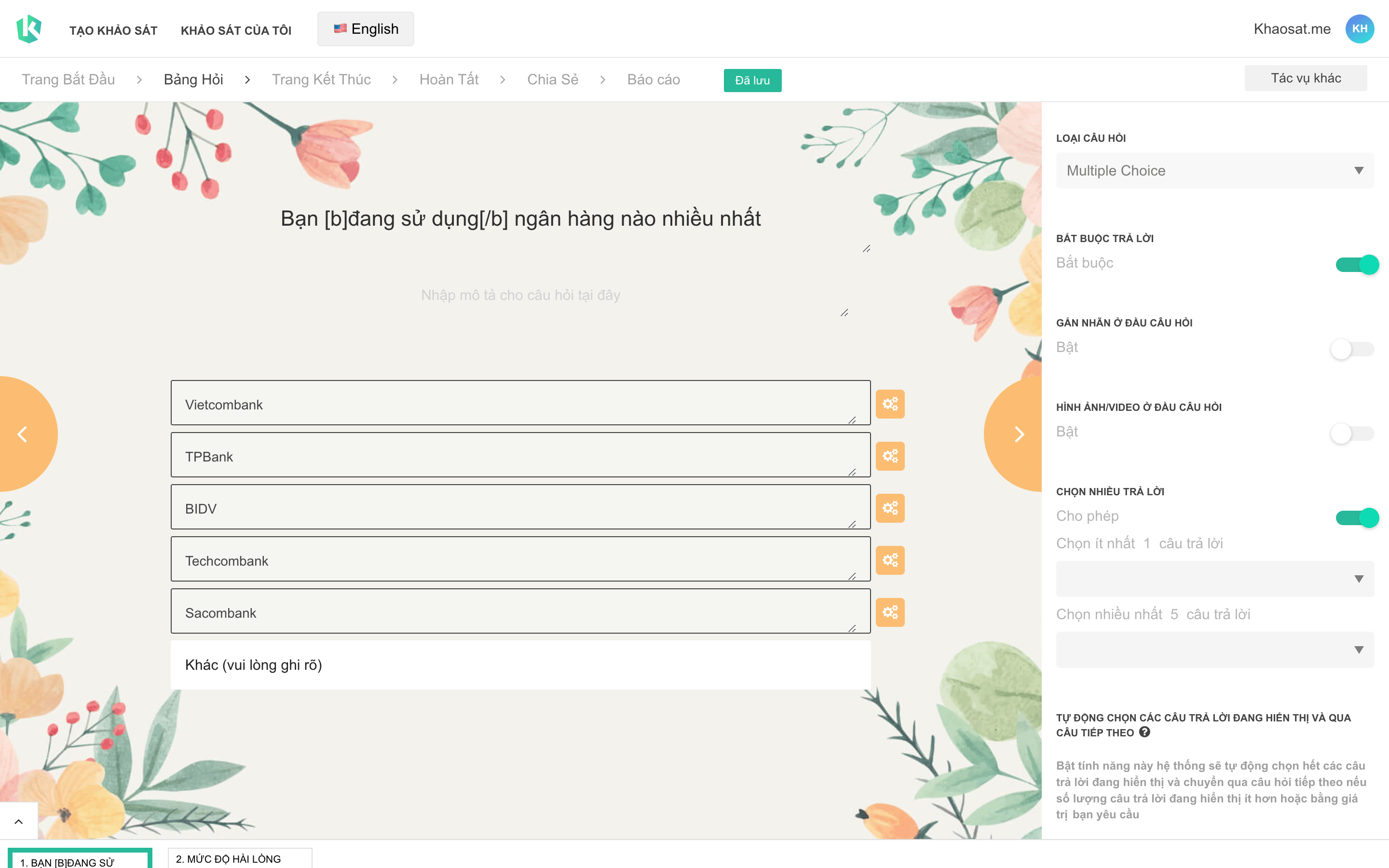Viewport: 1389px width, 868px height.
Task: Go to the Trang Bắt Đầu step
Action: (68, 79)
